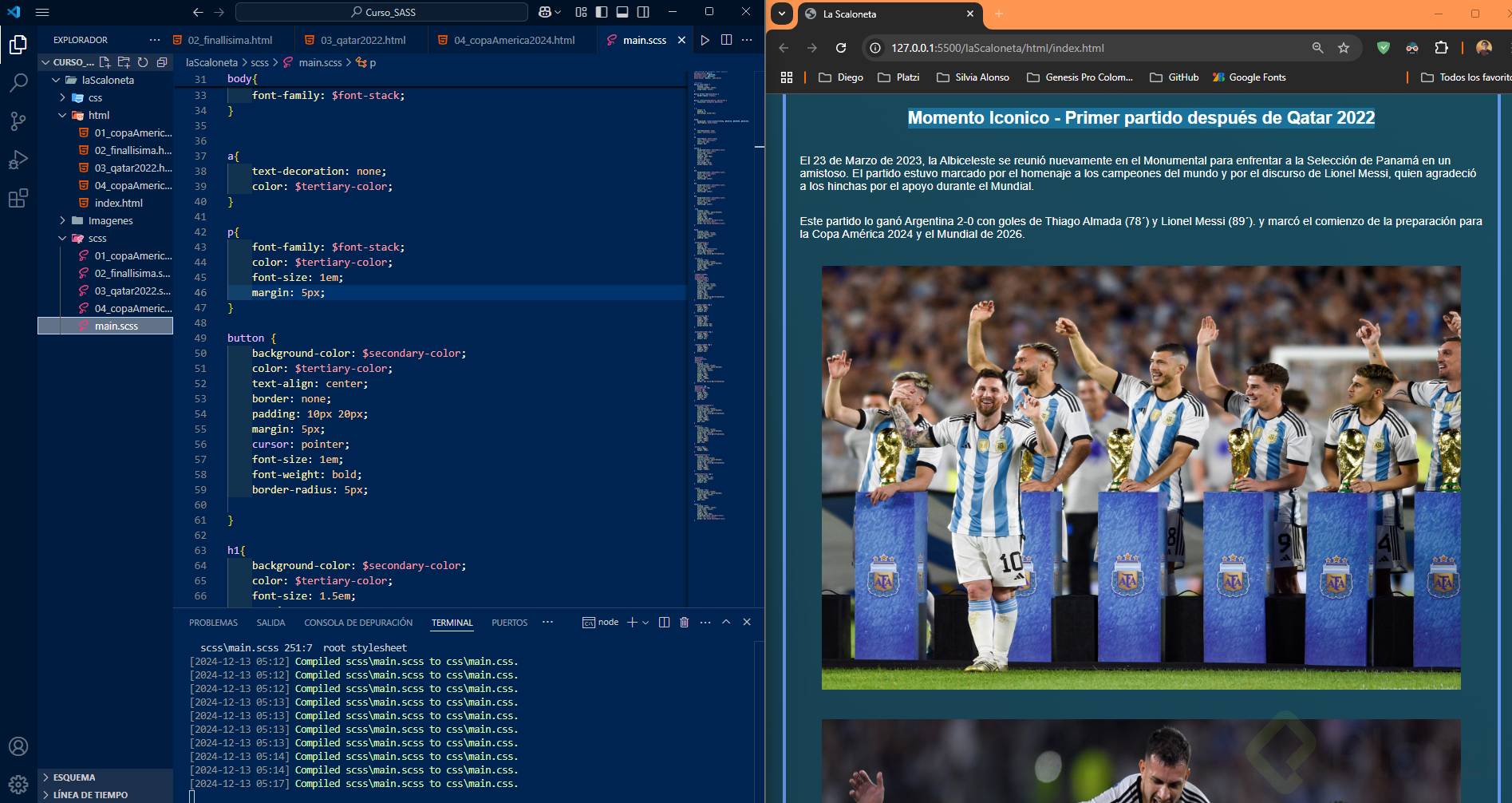
Task: Open CONSOLA DE DEPURACIÓN panel tab
Action: (x=358, y=623)
